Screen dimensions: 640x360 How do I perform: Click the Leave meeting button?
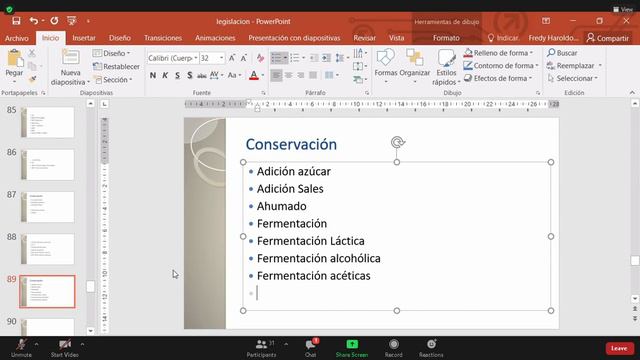(x=619, y=348)
